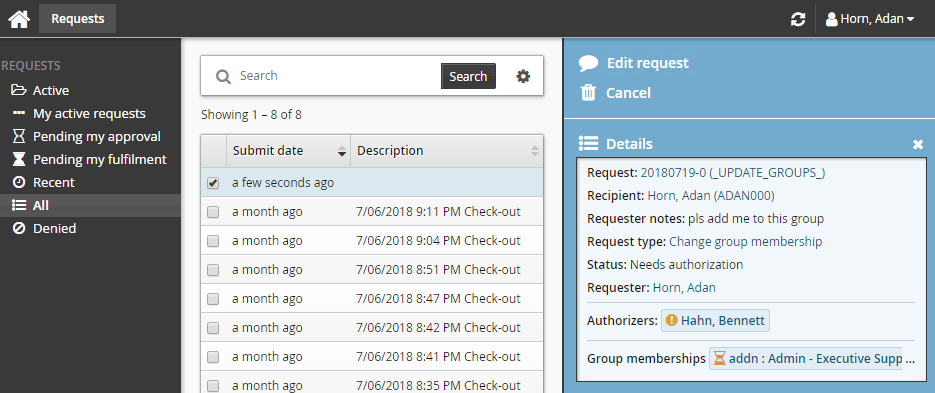This screenshot has width=935, height=393.
Task: Open the Horn, Adan user menu
Action: [x=870, y=19]
